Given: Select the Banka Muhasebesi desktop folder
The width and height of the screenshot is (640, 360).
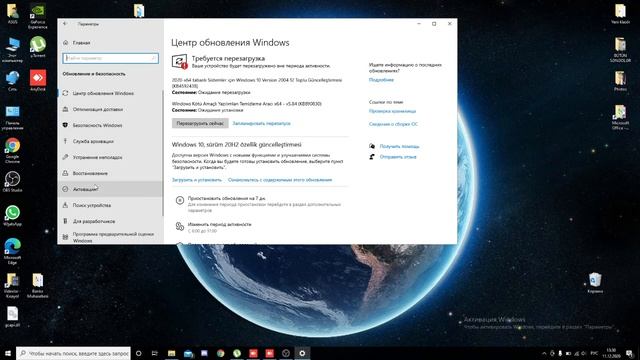Looking at the screenshot, I should tap(38, 285).
